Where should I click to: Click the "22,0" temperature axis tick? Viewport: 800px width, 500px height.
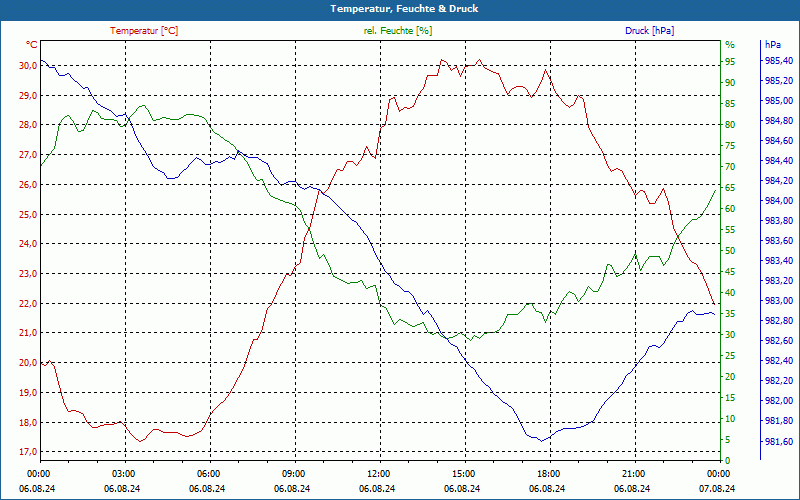click(x=28, y=304)
